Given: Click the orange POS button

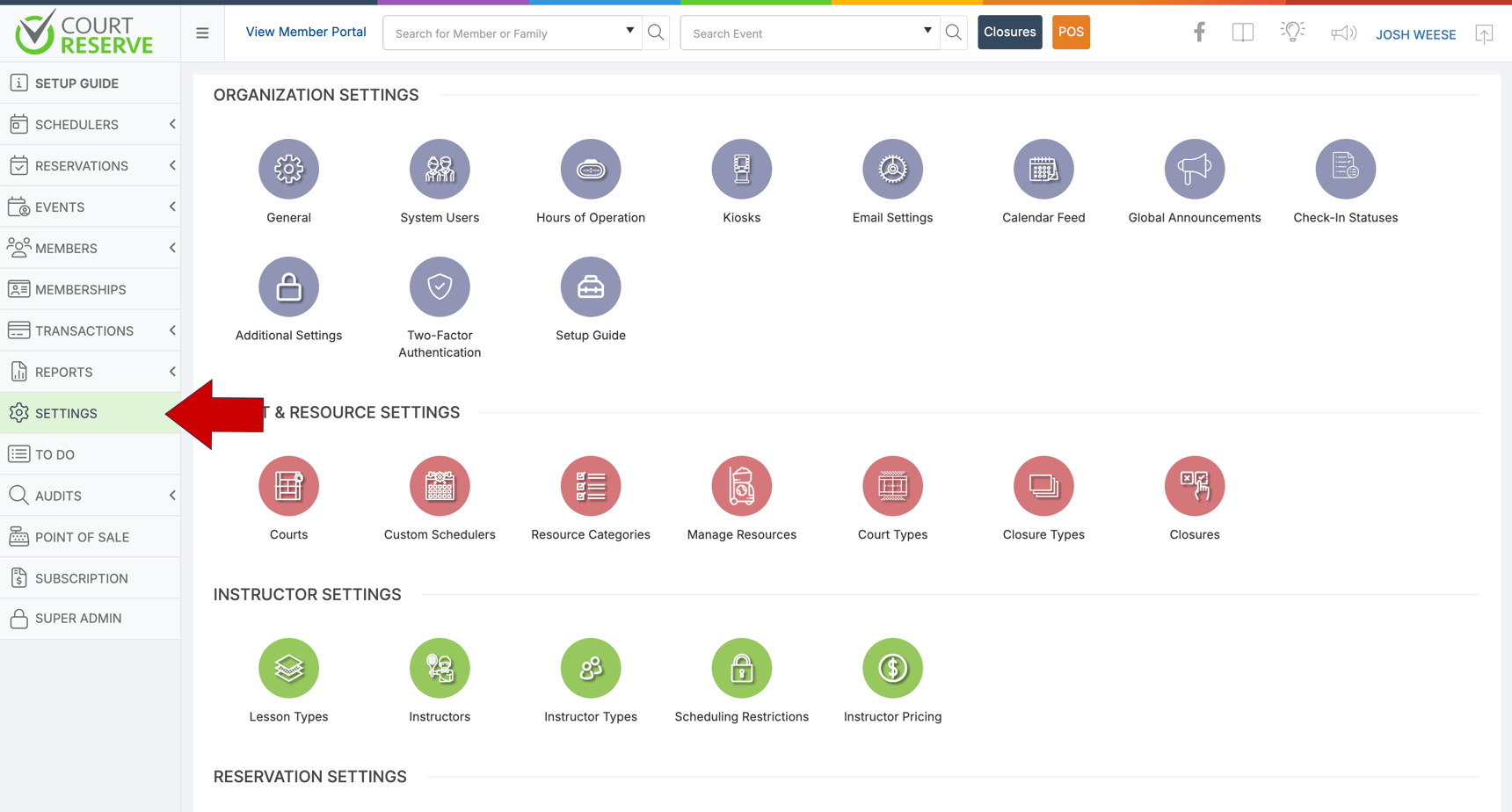Looking at the screenshot, I should click(x=1070, y=33).
